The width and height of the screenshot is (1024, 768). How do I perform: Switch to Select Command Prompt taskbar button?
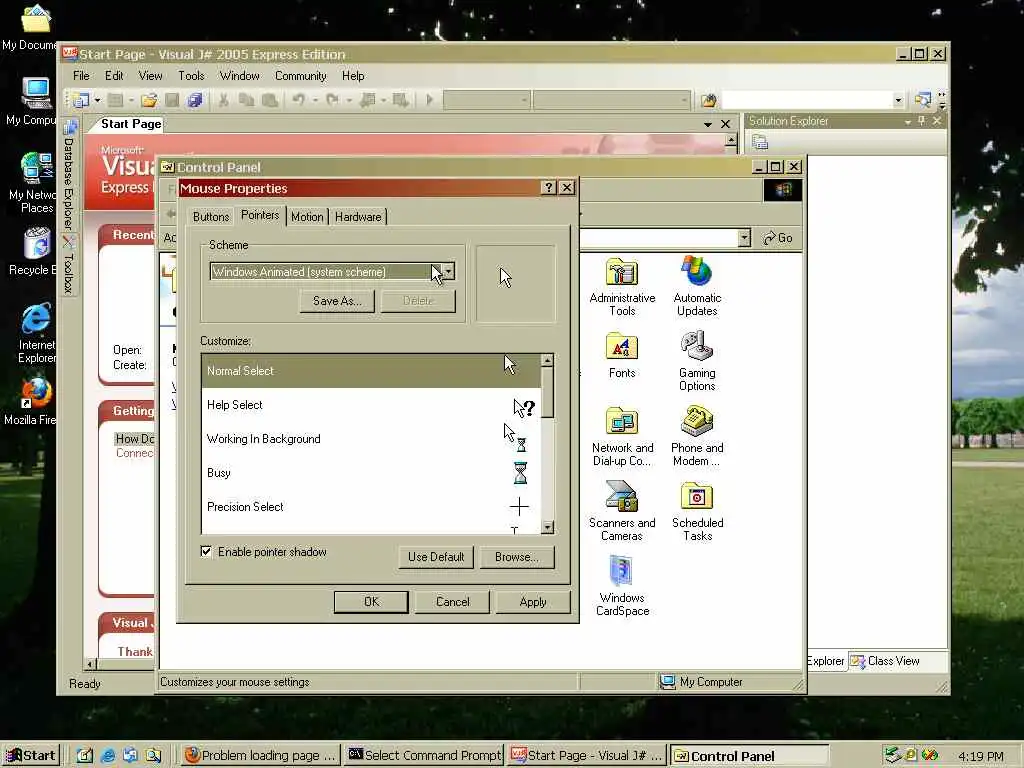[x=424, y=756]
